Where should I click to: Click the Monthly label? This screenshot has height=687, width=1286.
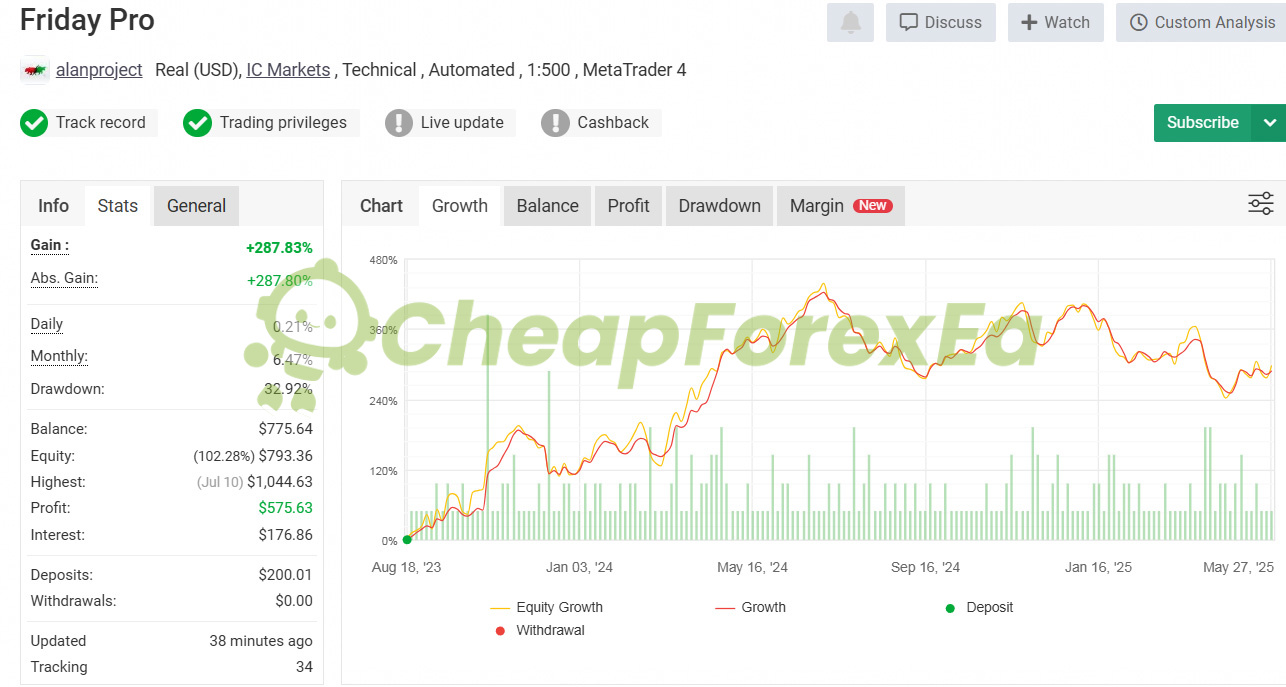(x=59, y=357)
